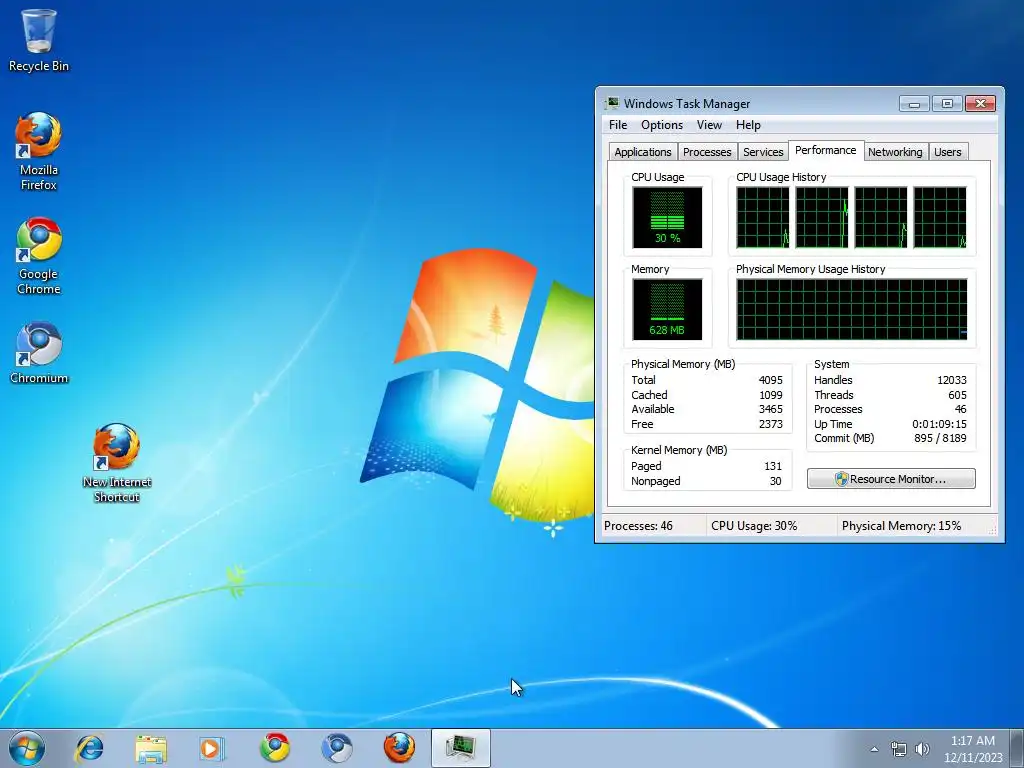Click the Handles value 12033
1024x768 pixels.
pyautogui.click(x=952, y=380)
